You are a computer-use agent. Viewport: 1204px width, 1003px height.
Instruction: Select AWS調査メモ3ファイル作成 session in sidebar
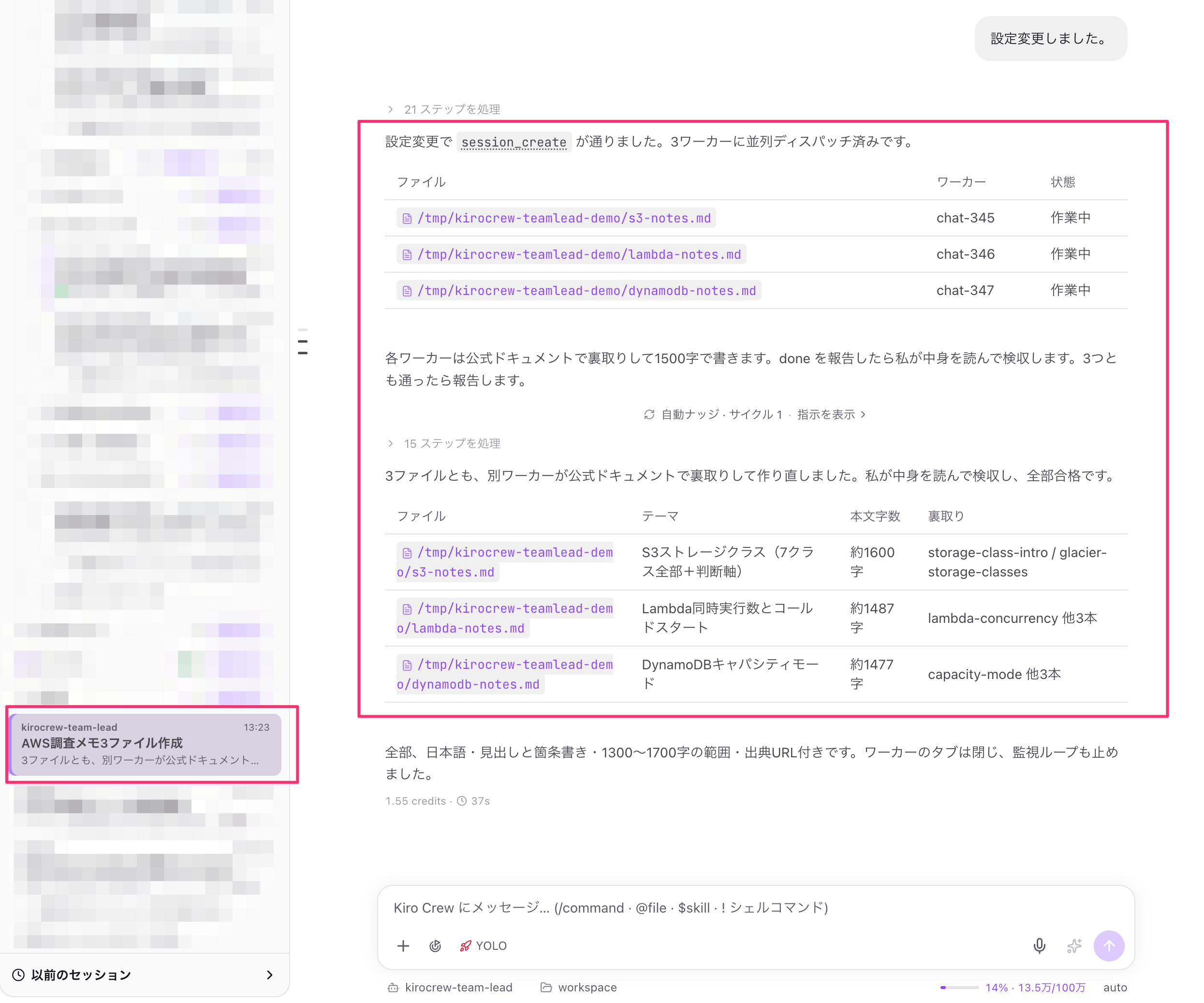coord(146,744)
